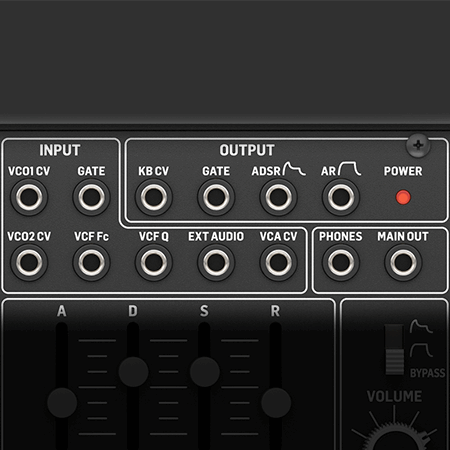Click the VCO1 CV label
This screenshot has width=450, height=450.
tap(29, 171)
